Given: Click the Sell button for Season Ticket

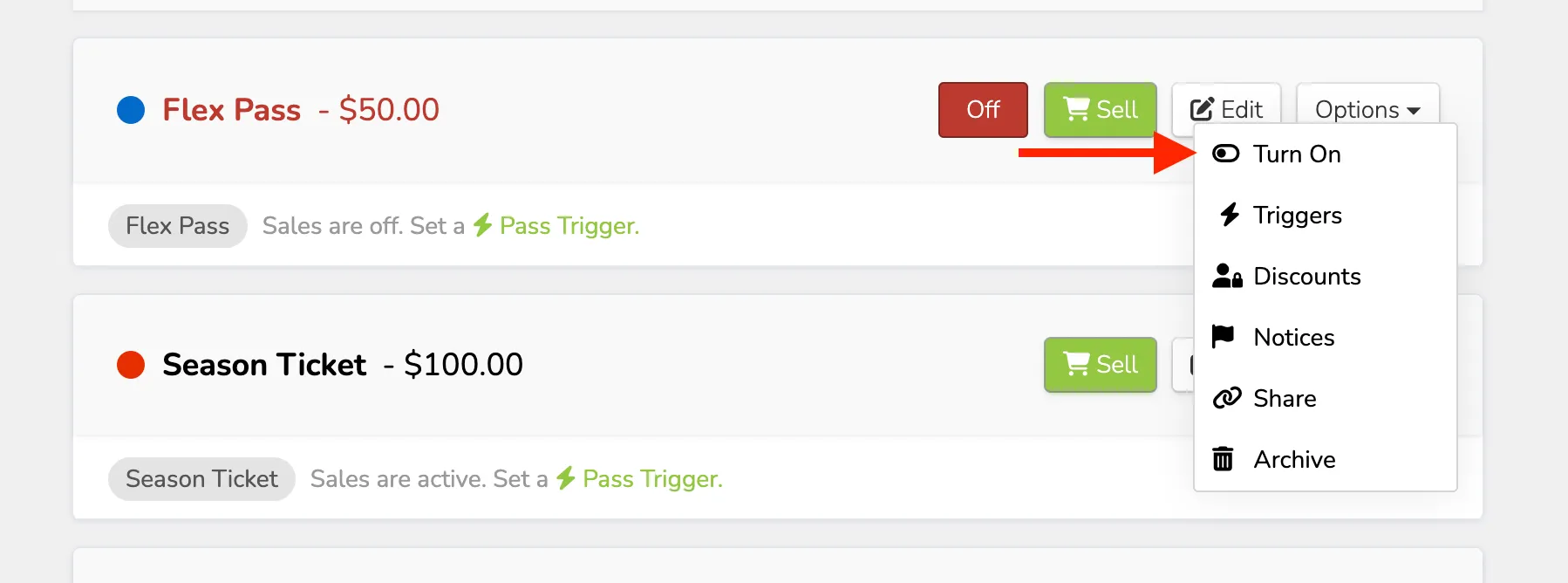Looking at the screenshot, I should [1101, 365].
